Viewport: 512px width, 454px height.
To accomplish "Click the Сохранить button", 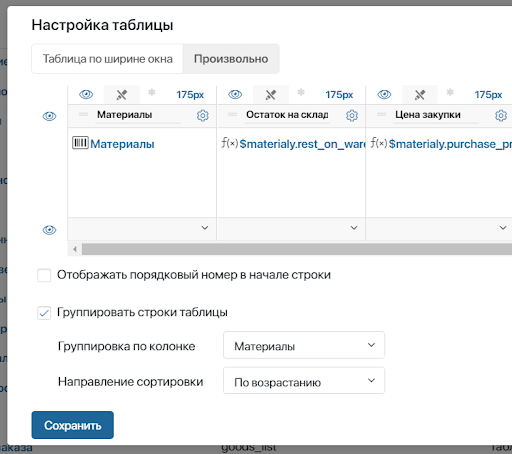I will point(73,425).
